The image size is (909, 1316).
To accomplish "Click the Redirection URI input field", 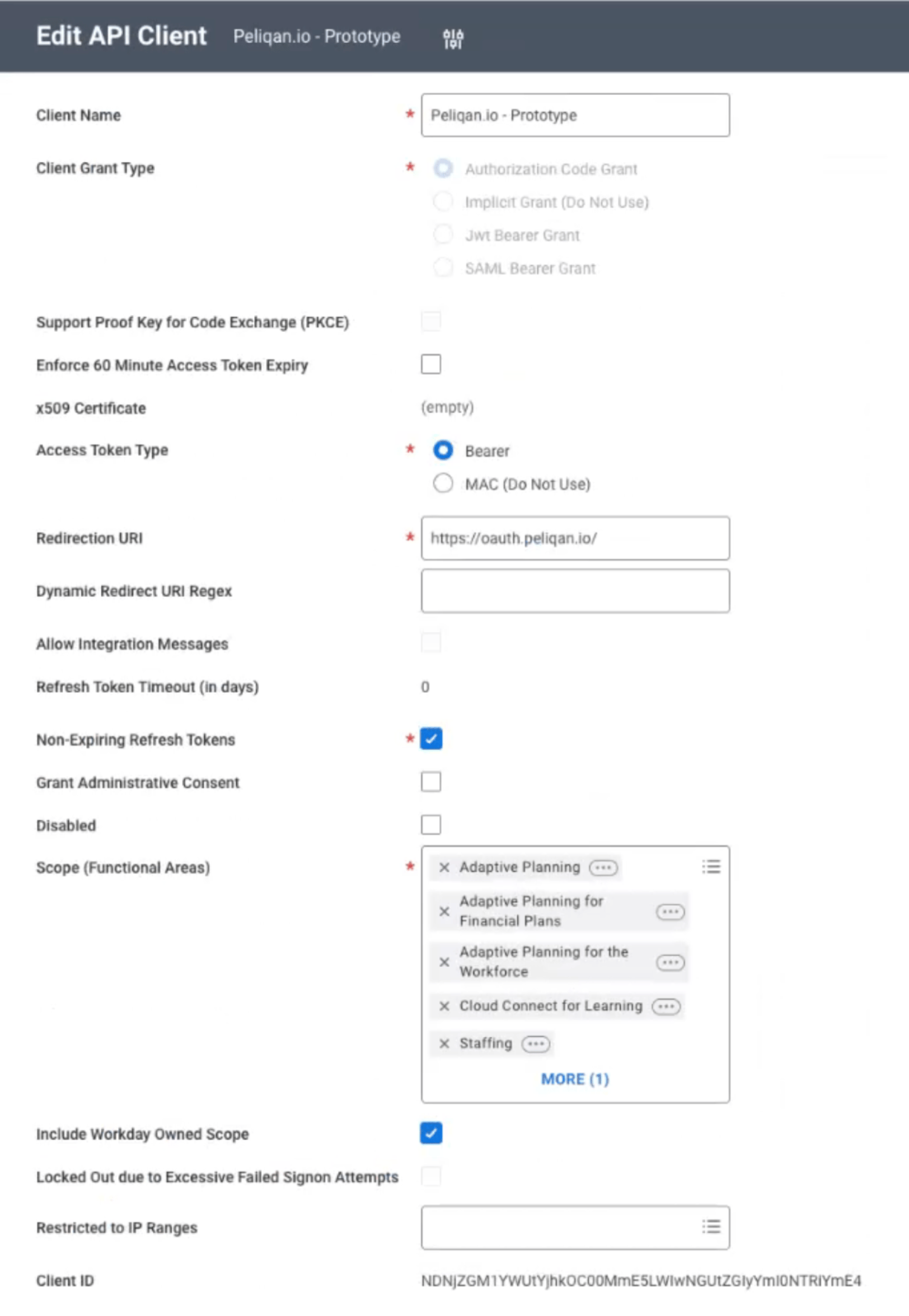I will [575, 538].
